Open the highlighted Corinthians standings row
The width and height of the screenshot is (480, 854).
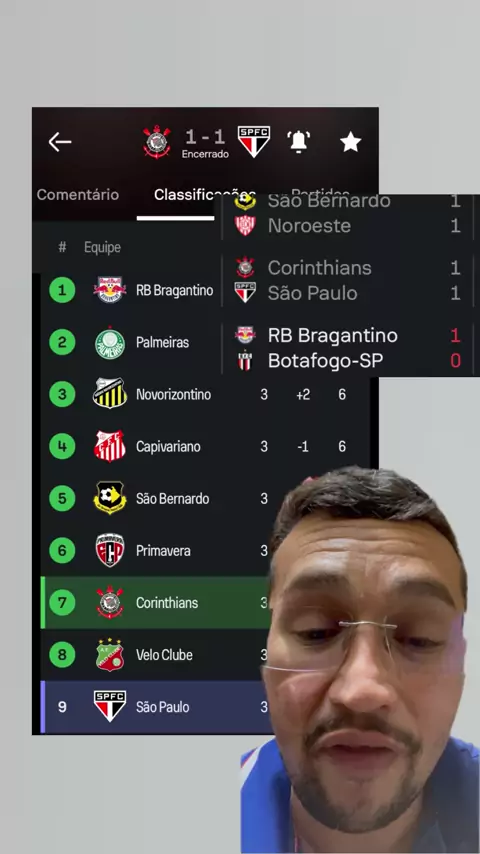(156, 602)
